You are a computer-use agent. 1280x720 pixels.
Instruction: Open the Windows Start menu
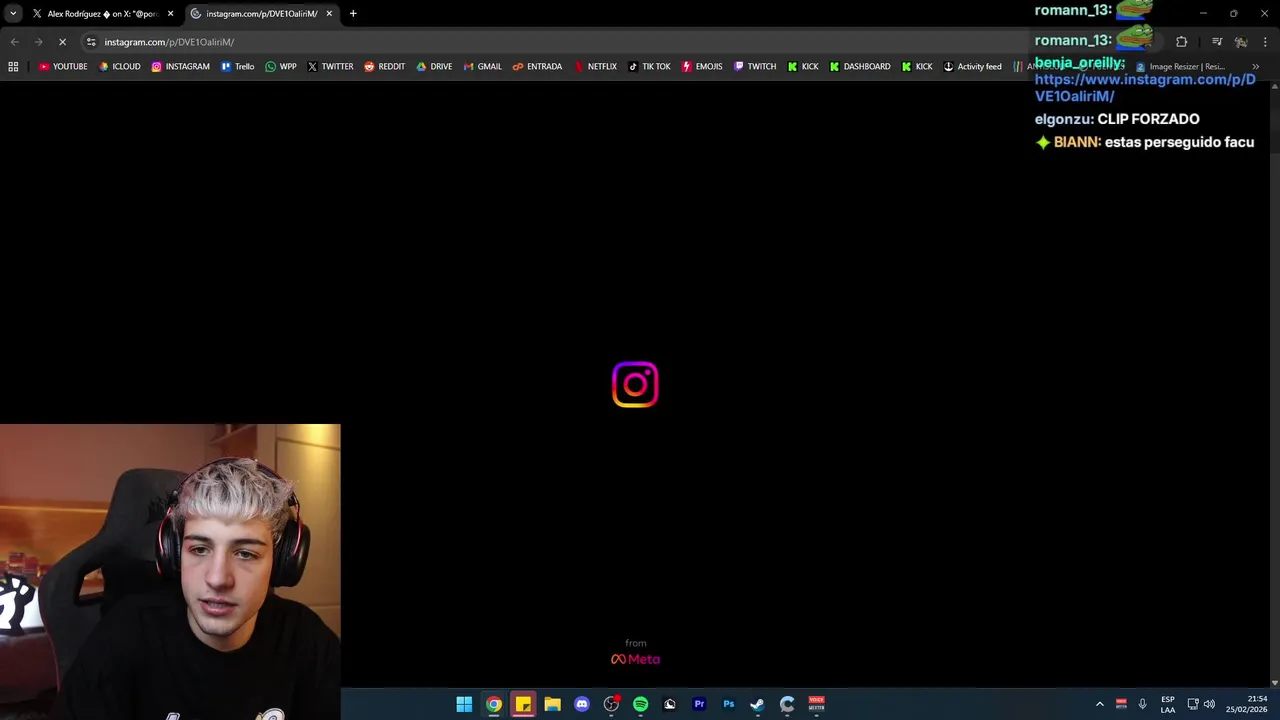click(x=464, y=704)
